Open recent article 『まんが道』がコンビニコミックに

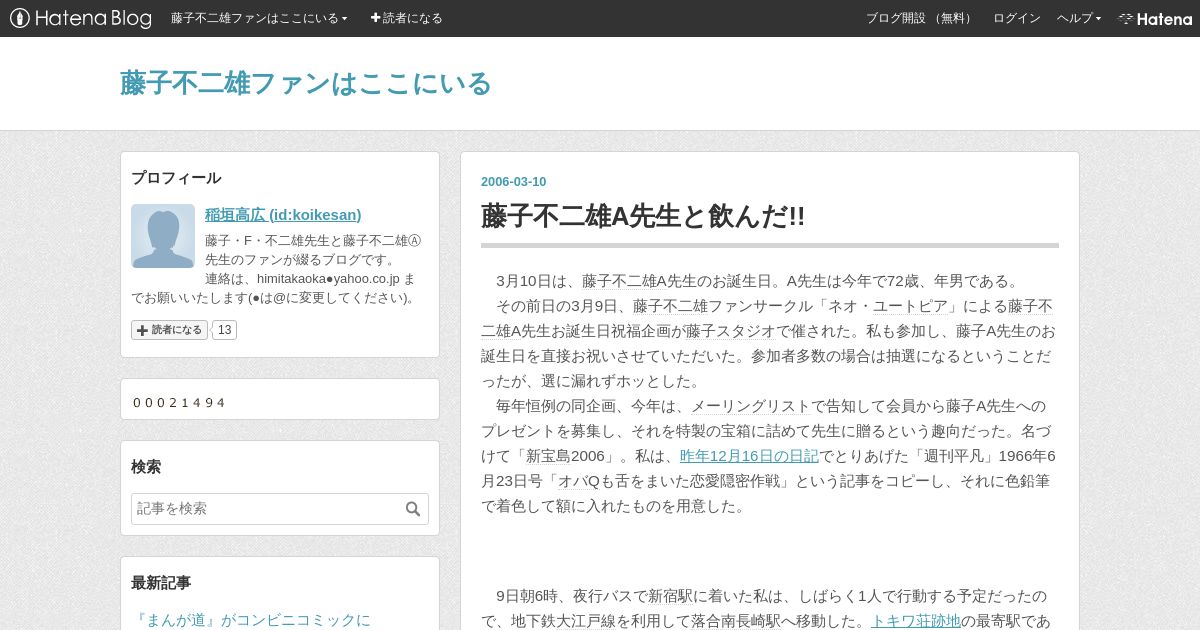point(251,620)
